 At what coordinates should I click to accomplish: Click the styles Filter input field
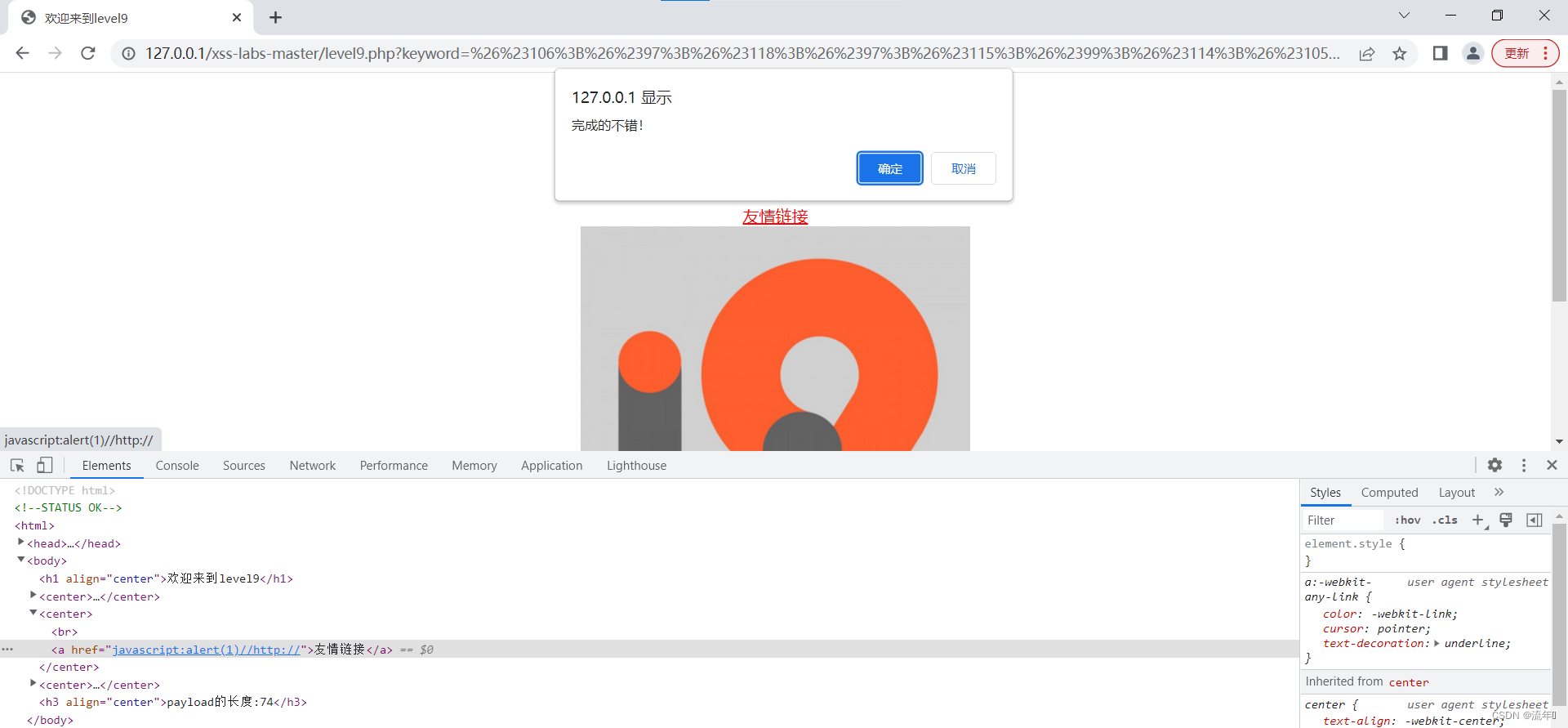point(1343,520)
